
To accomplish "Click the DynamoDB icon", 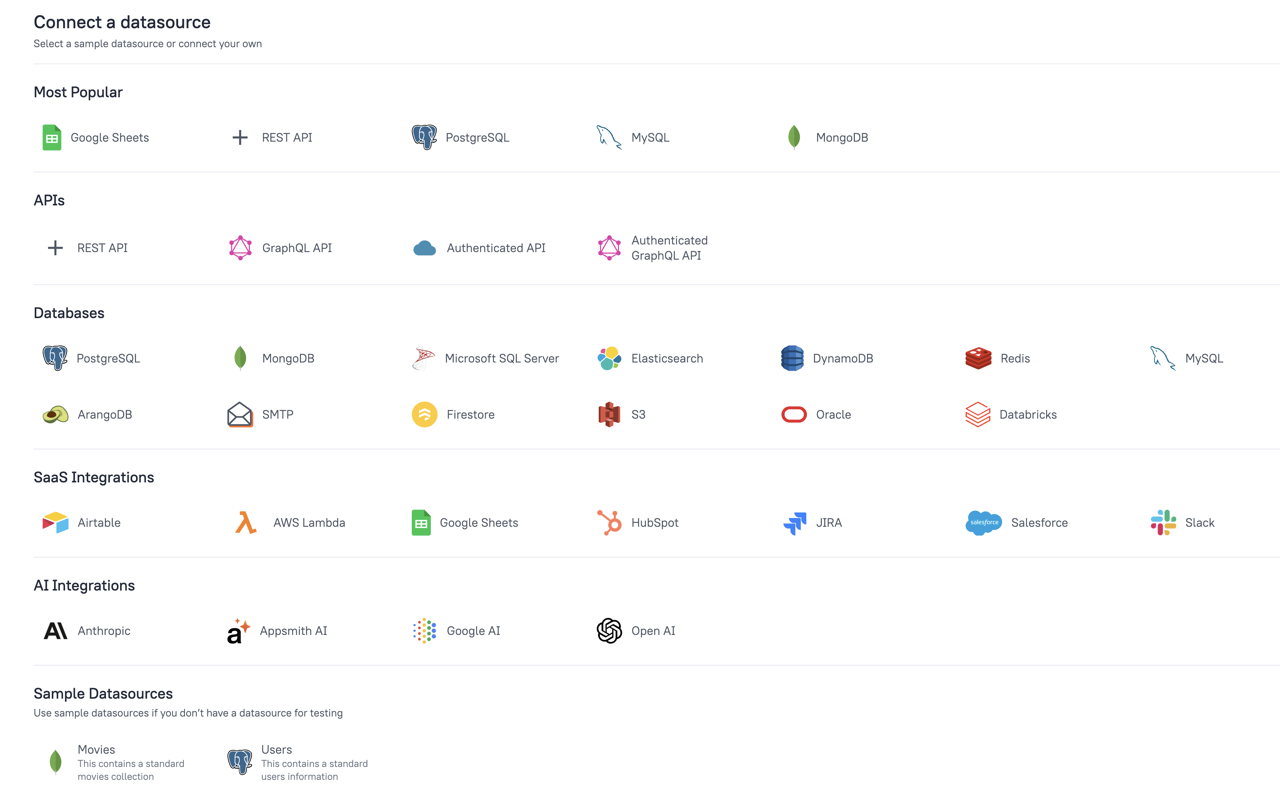I will pyautogui.click(x=792, y=358).
